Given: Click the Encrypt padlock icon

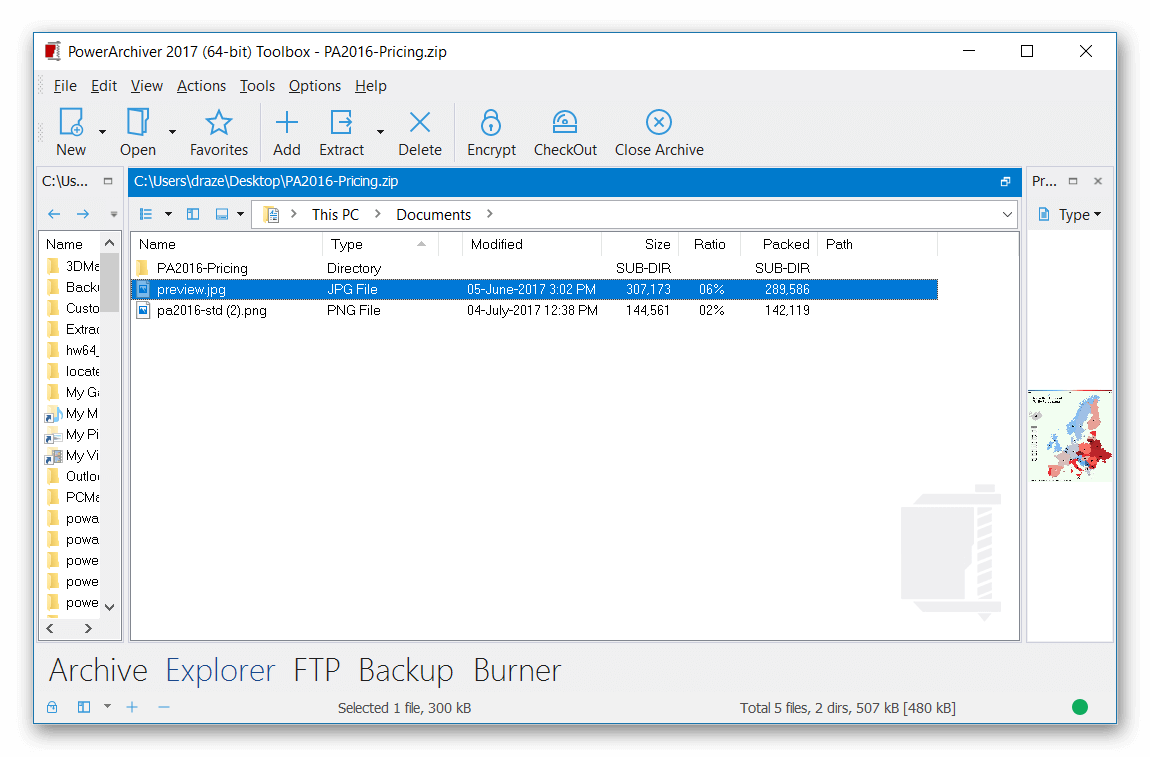Looking at the screenshot, I should (491, 122).
